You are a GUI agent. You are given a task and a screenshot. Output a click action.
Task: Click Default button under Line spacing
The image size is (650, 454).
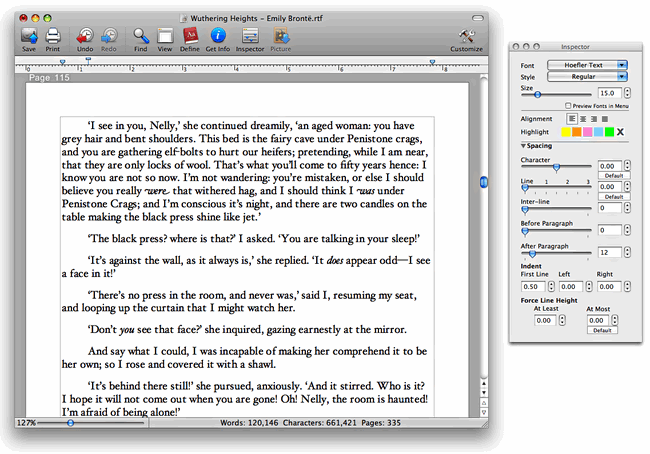(x=614, y=197)
